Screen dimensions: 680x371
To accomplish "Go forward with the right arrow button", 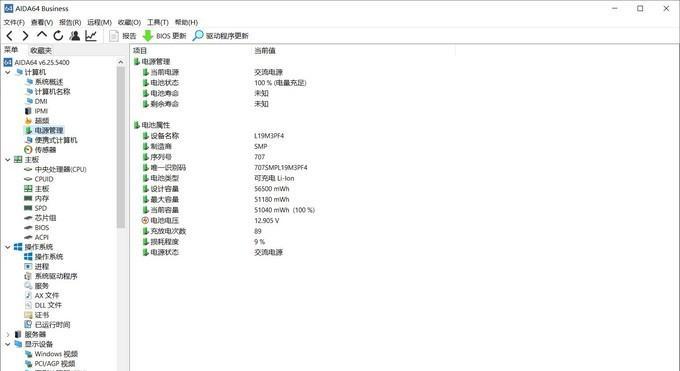I will coord(26,36).
